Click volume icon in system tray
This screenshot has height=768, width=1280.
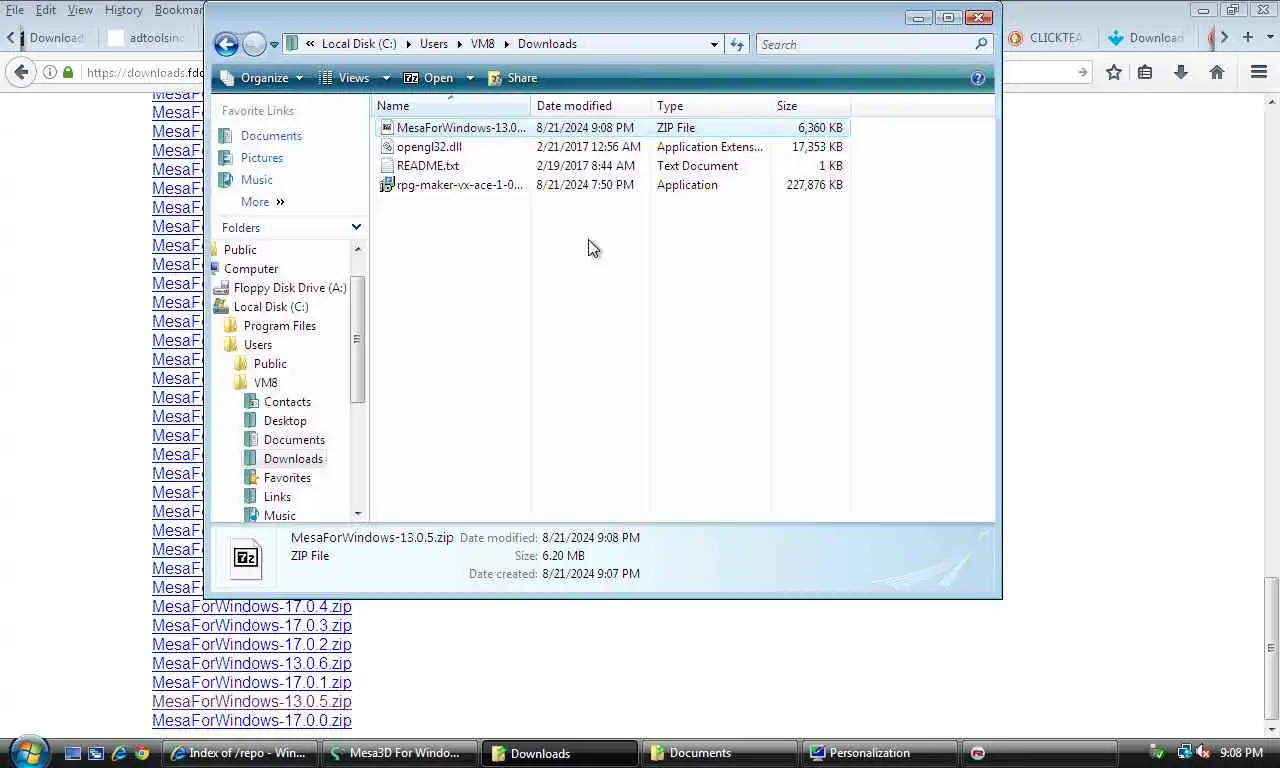click(x=1204, y=752)
